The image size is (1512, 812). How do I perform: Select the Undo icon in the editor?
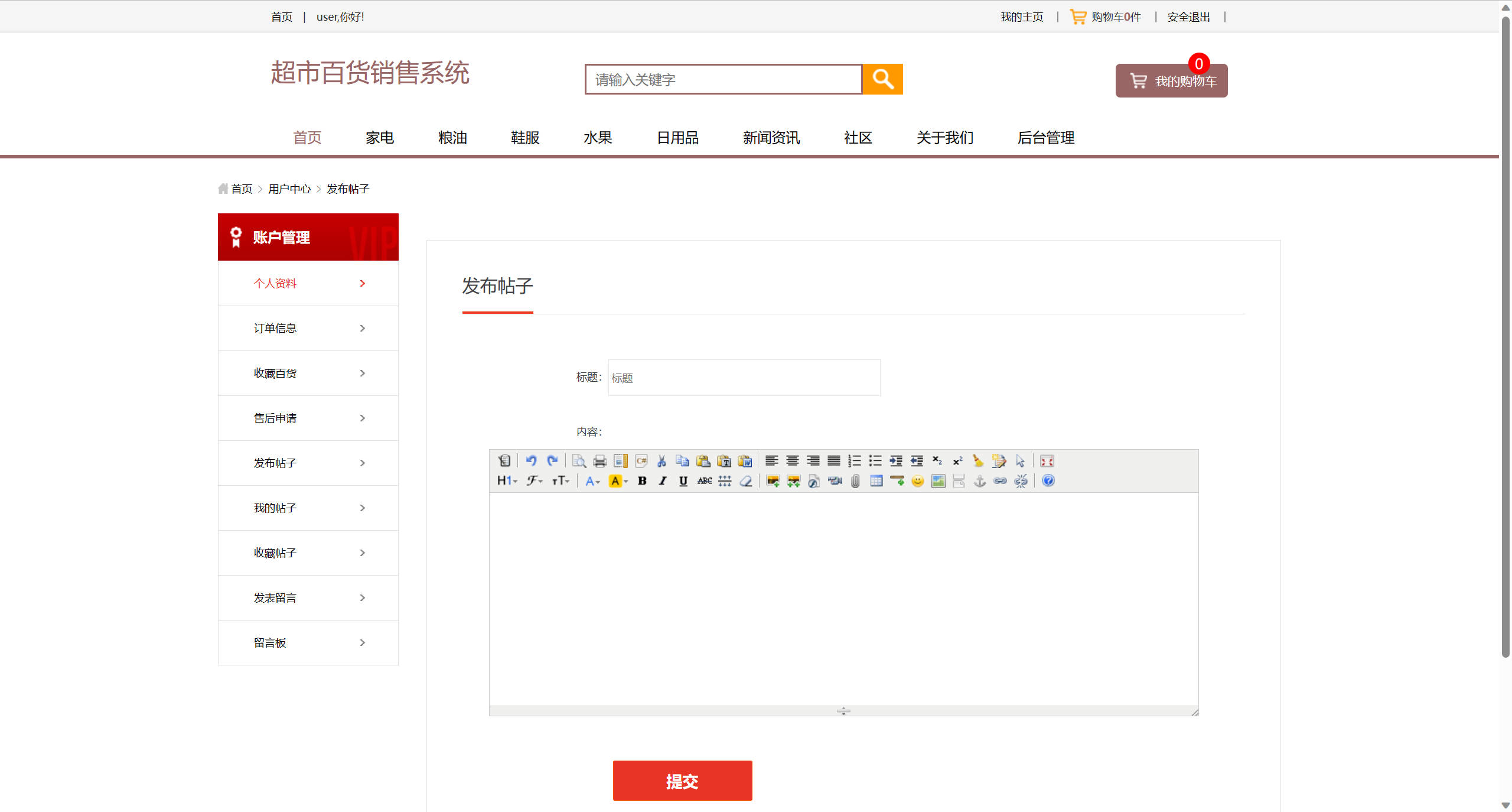tap(531, 461)
